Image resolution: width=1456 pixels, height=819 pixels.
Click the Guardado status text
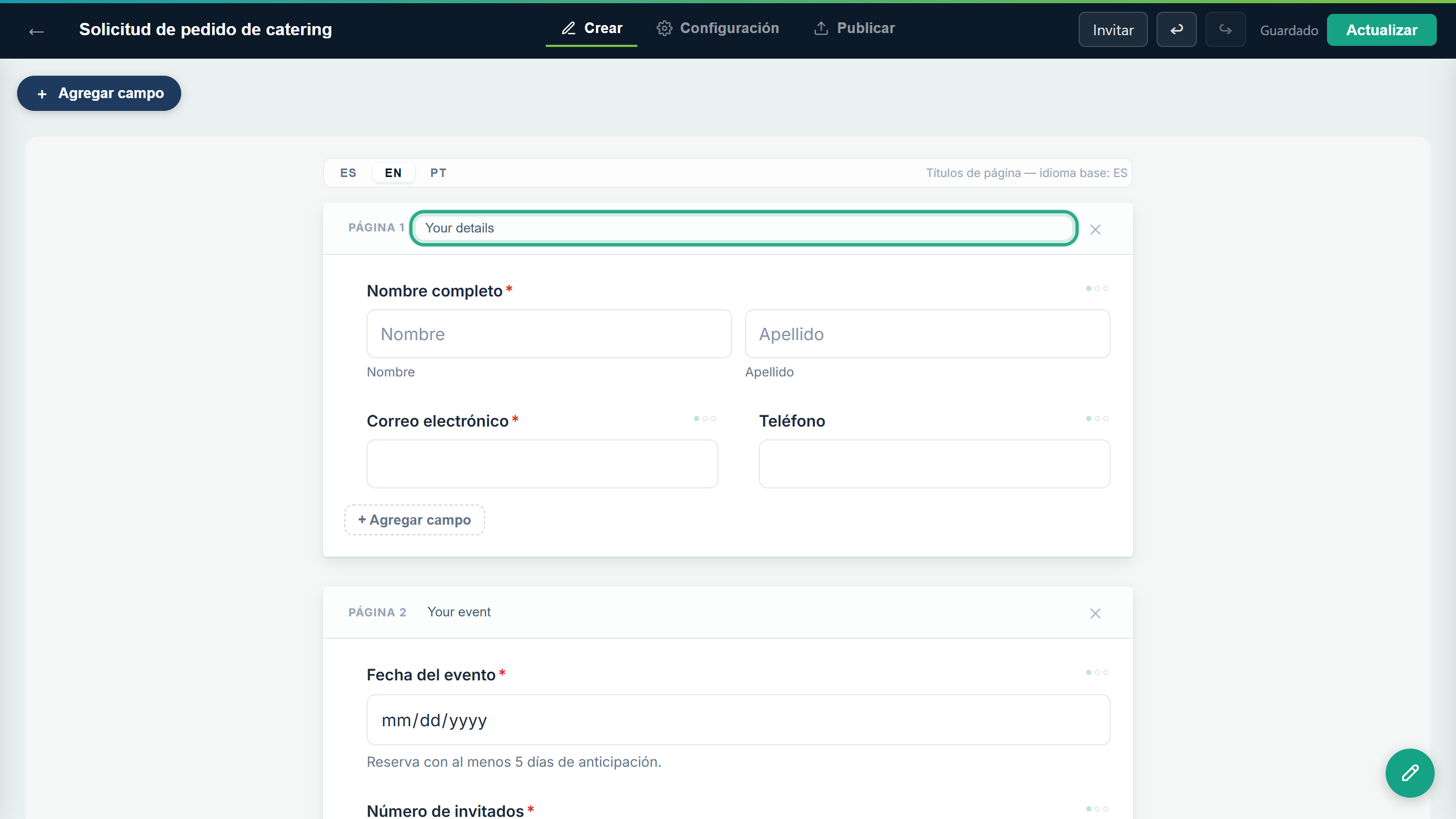click(1289, 30)
